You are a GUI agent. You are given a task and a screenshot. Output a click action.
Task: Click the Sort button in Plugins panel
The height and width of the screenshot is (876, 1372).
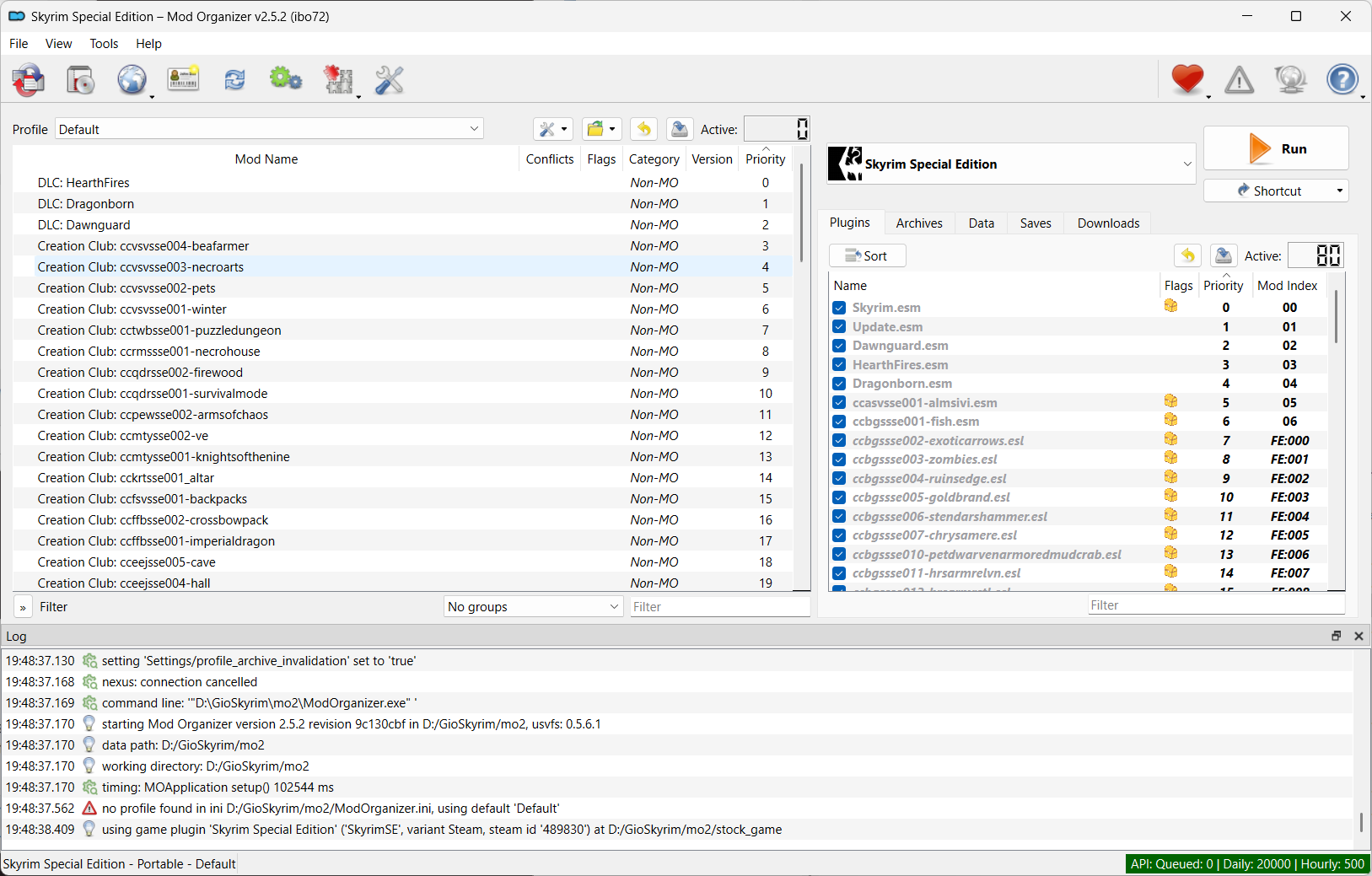pos(868,255)
